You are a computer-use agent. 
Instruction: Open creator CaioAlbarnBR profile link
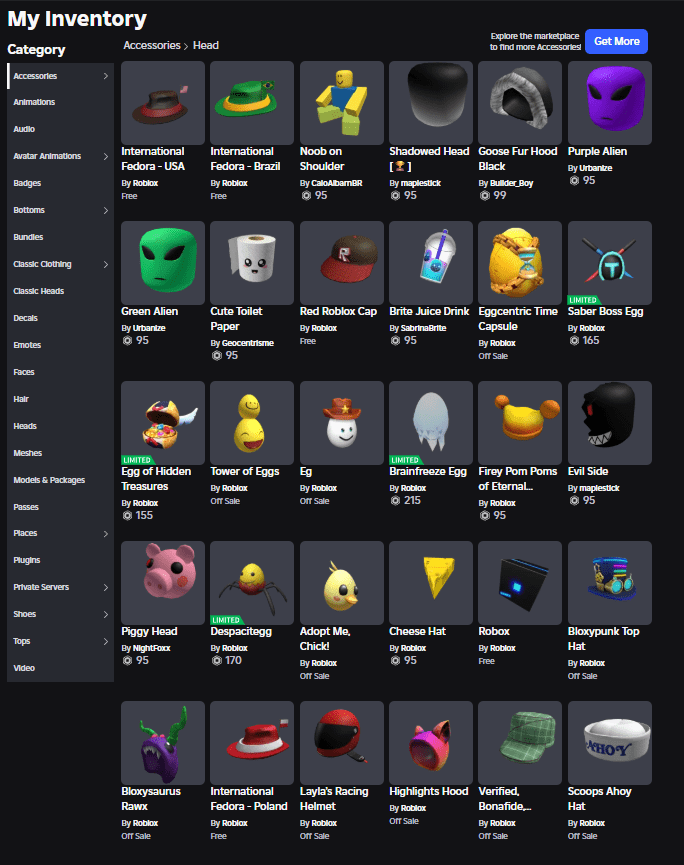click(336, 183)
